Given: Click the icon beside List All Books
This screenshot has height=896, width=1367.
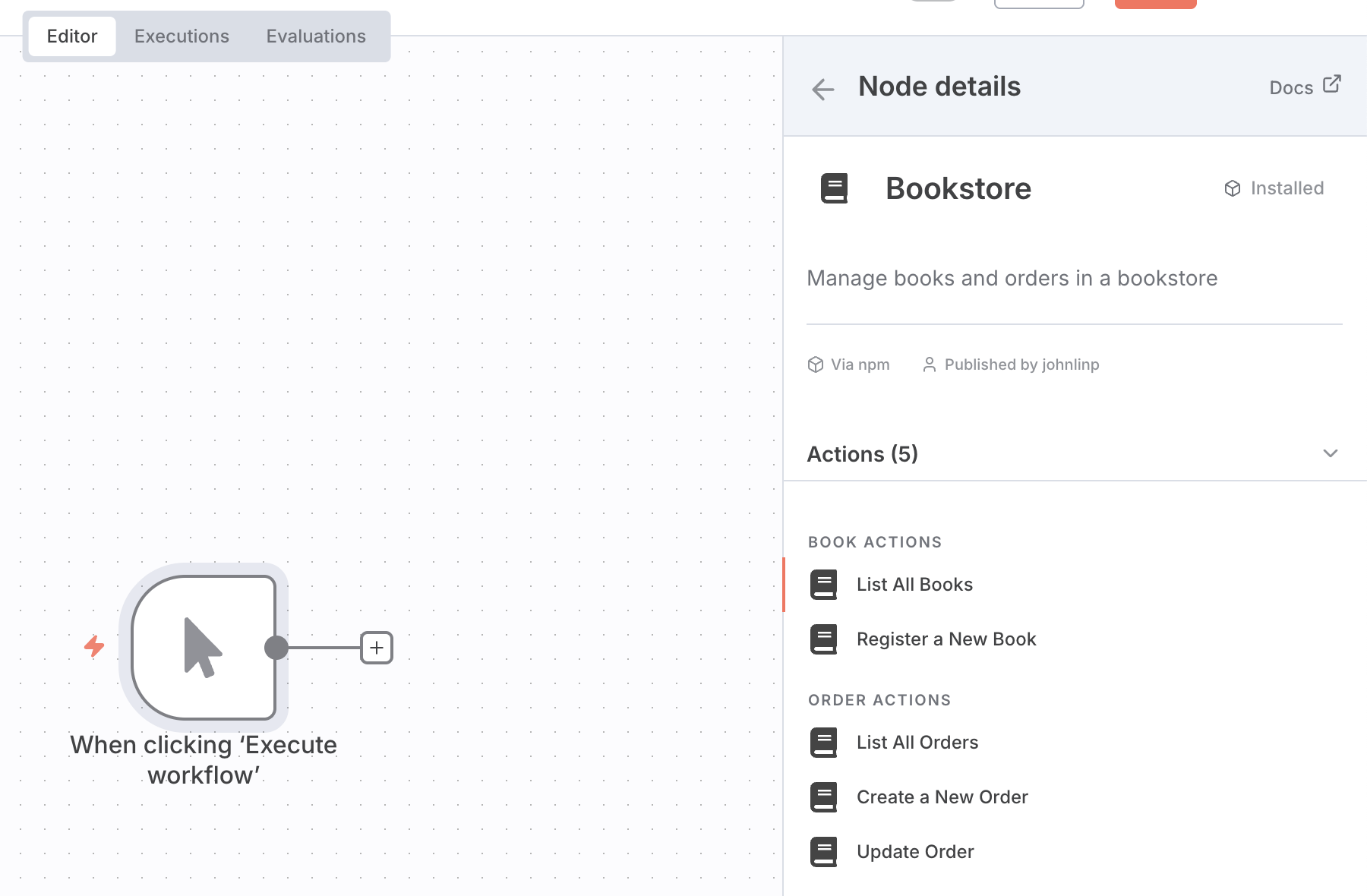Looking at the screenshot, I should click(x=824, y=585).
